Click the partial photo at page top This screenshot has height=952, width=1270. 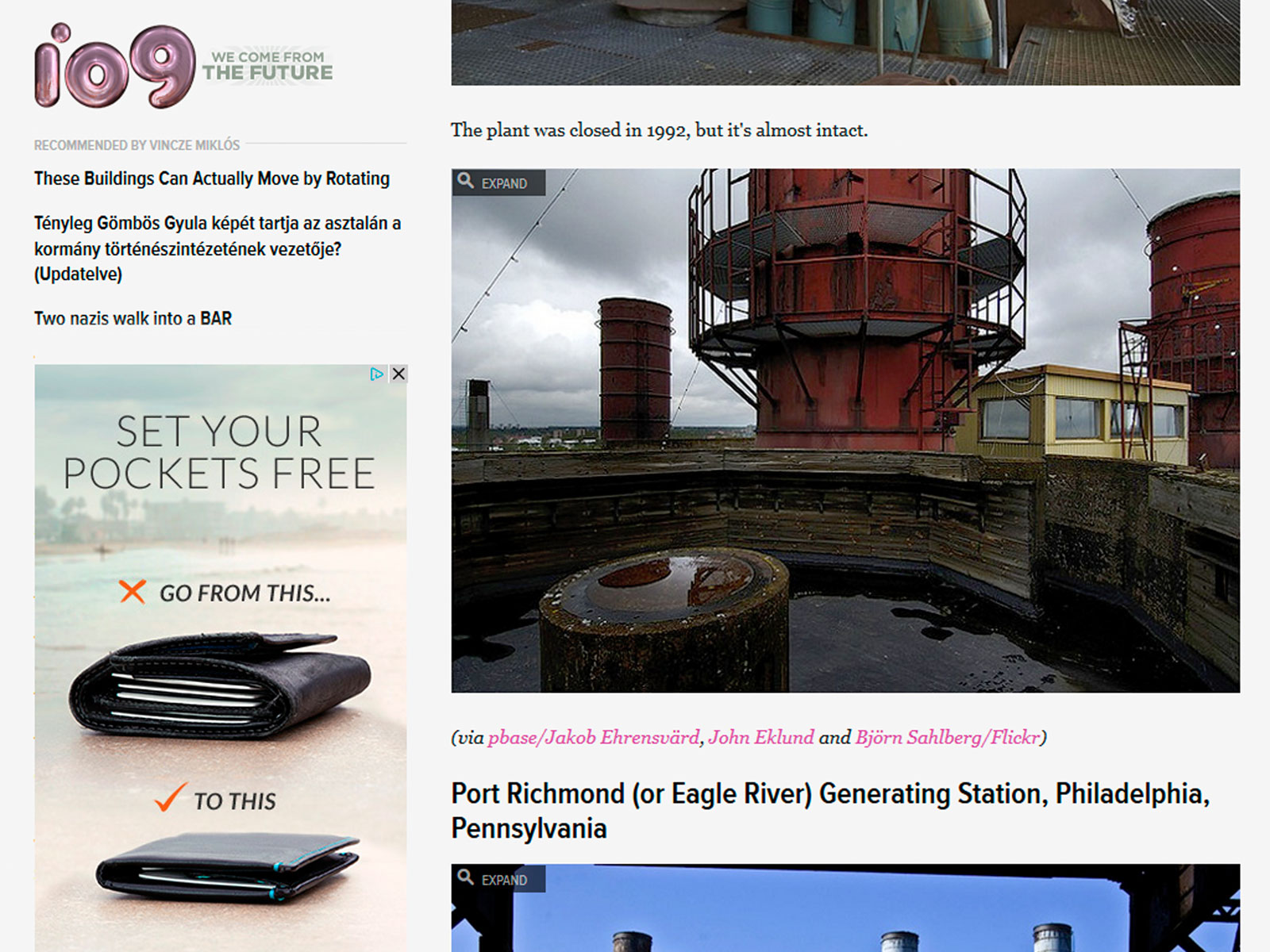tap(845, 43)
